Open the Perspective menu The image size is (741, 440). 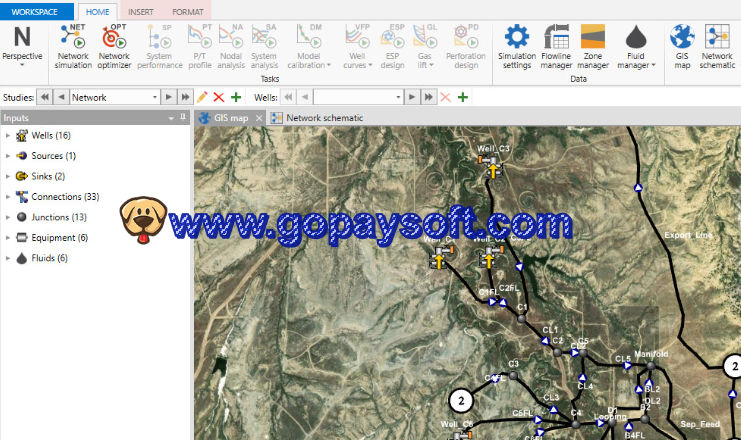(x=22, y=46)
